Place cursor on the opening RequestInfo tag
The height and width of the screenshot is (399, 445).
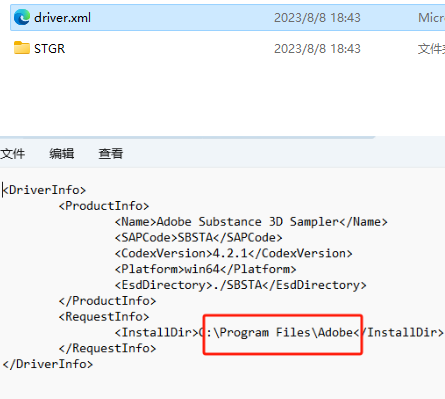point(104,317)
